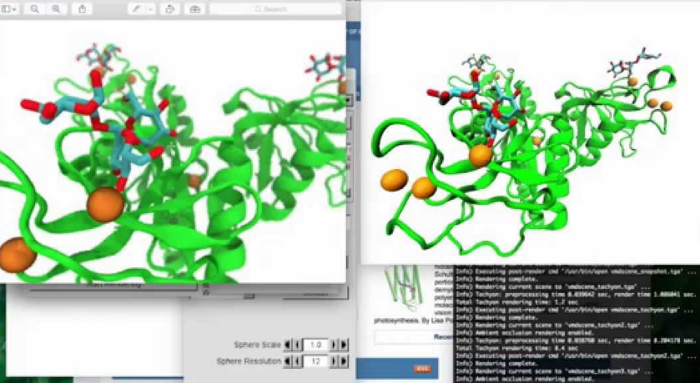Click the zoom in magnifier icon
Screen dimensions: 700x383
(56, 9)
